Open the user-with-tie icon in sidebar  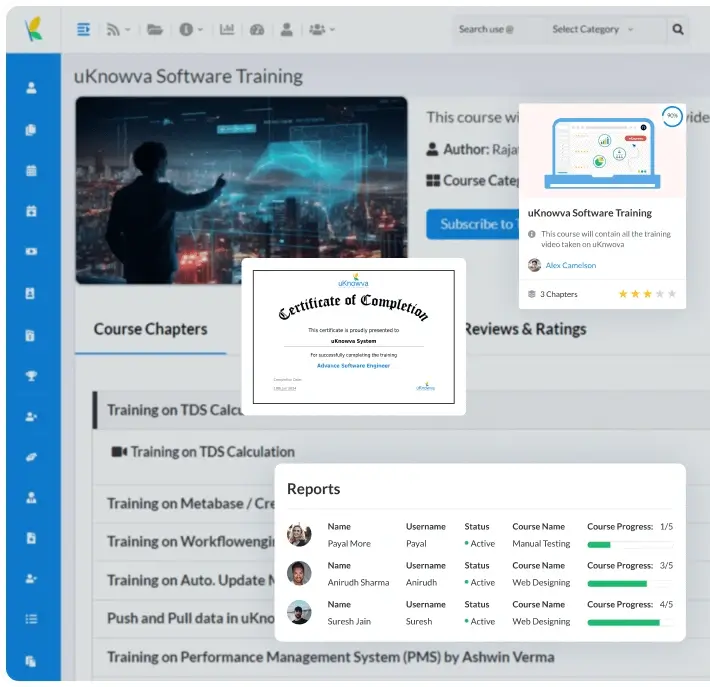point(31,498)
